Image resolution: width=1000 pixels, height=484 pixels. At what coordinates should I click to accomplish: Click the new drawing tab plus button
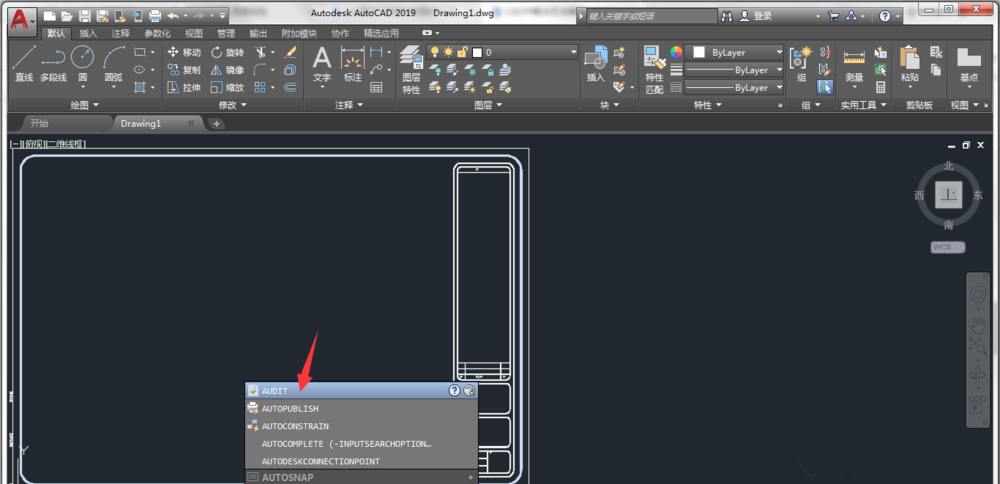(x=216, y=124)
